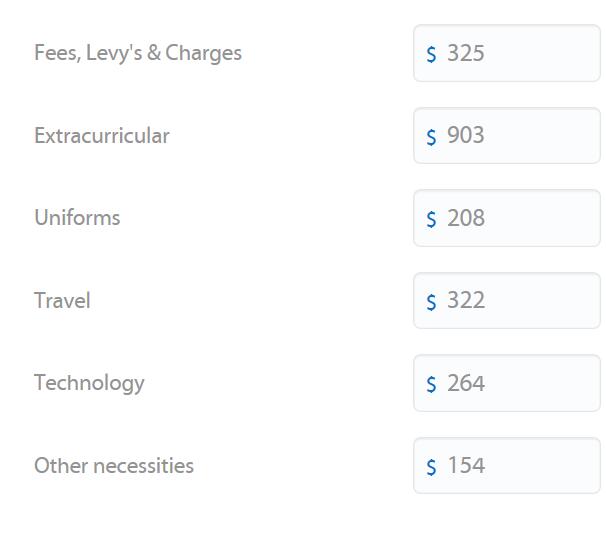Click the Technology label text
This screenshot has width=606, height=533.
[89, 383]
